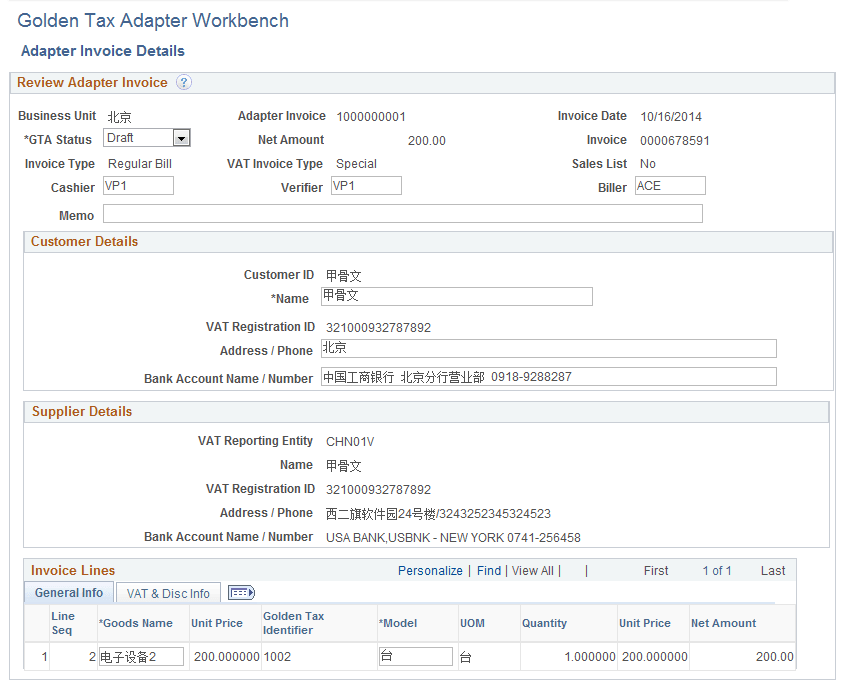Select the General Info tab

(x=68, y=592)
